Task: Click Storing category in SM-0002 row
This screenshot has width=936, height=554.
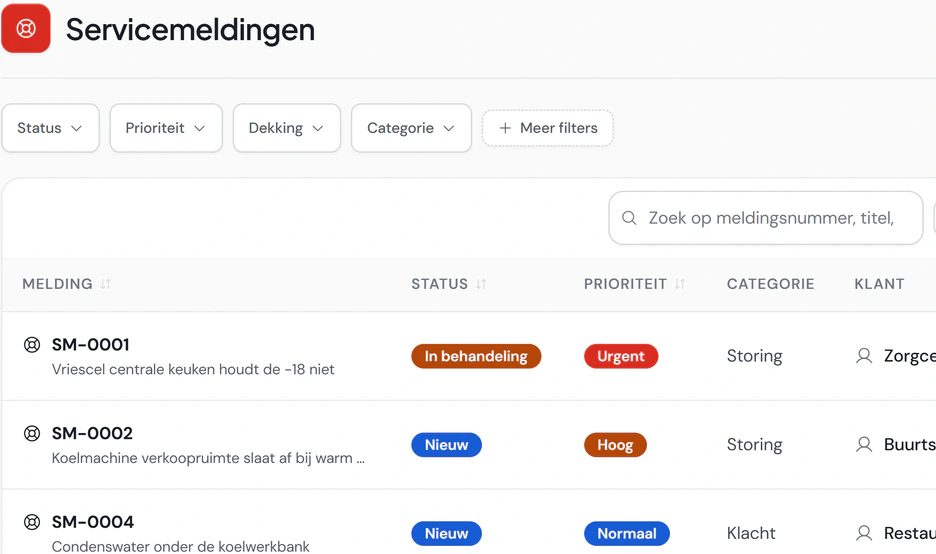Action: point(754,444)
